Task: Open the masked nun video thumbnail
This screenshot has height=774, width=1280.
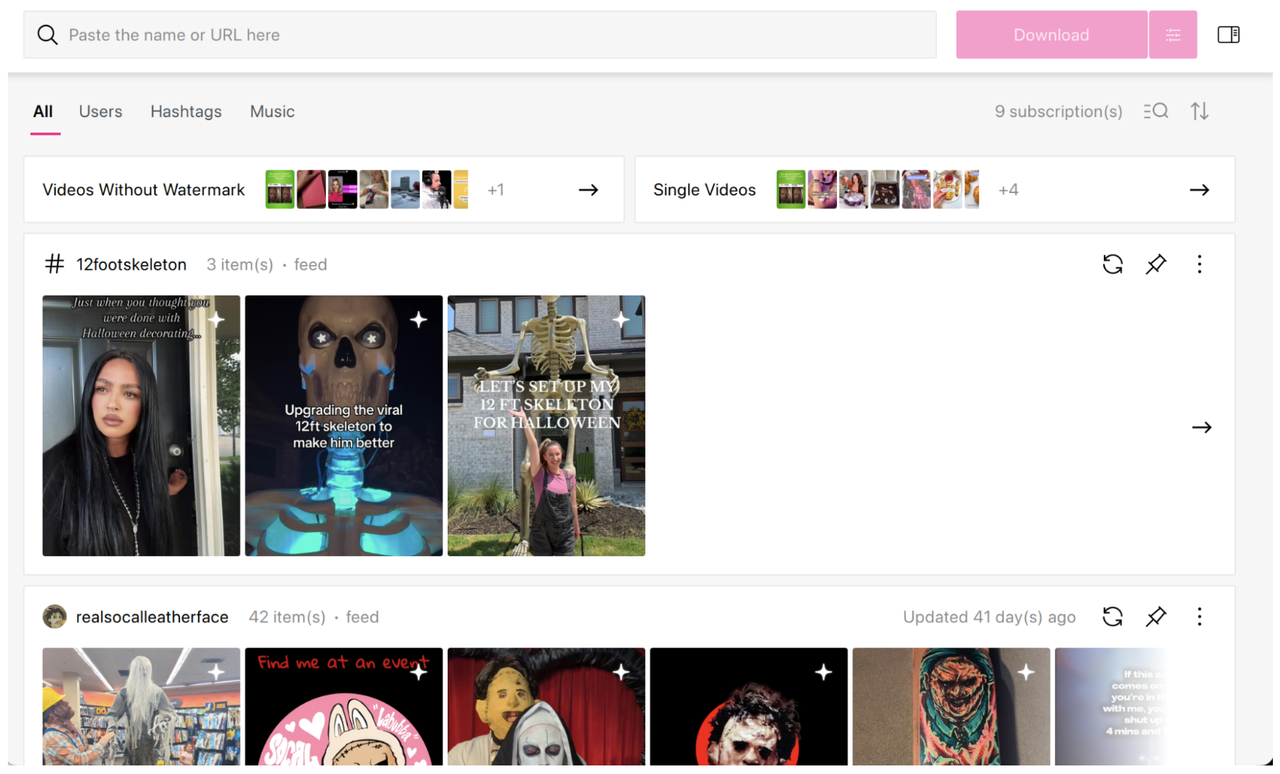Action: (546, 706)
